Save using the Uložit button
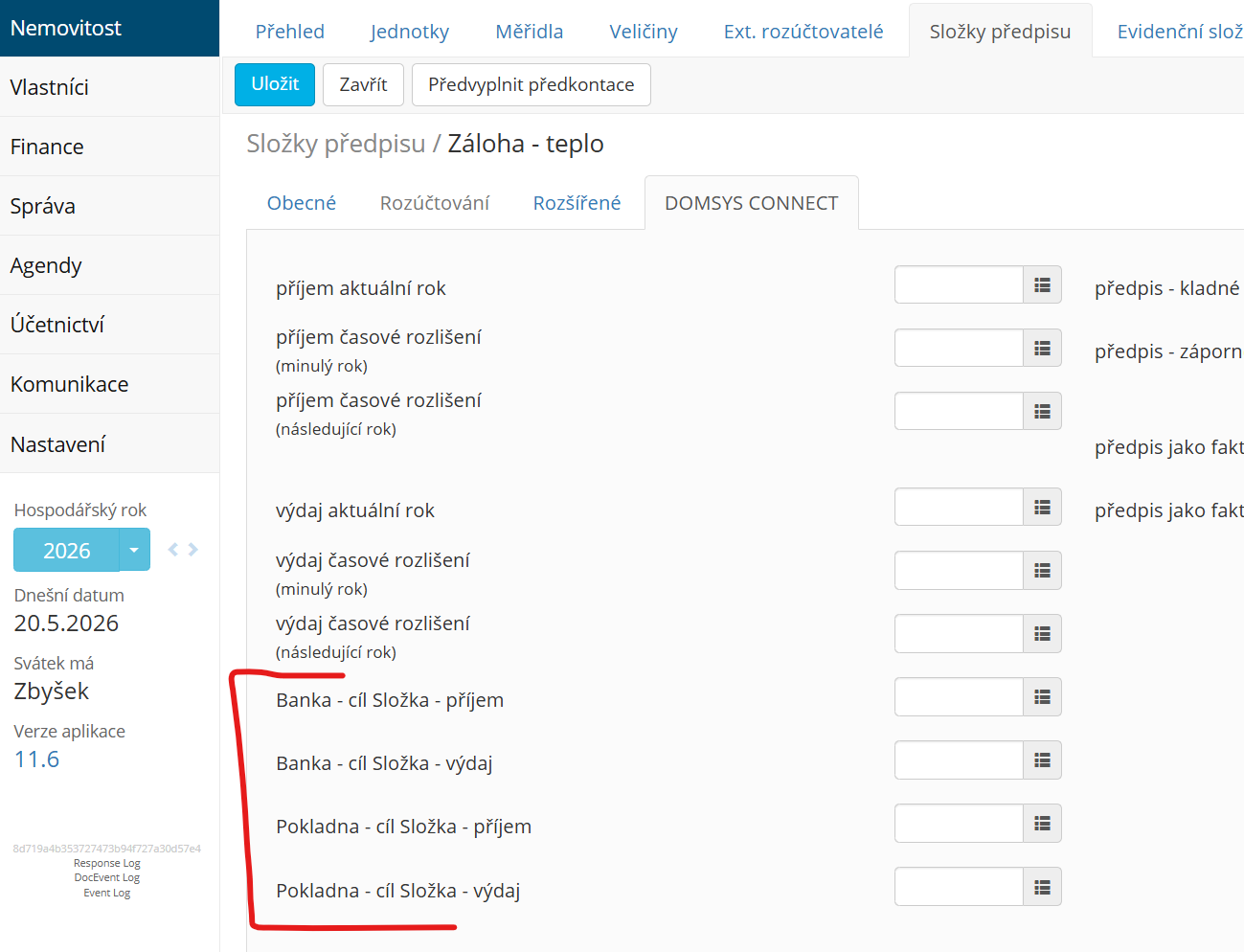Screen dimensions: 1244x952 [275, 84]
